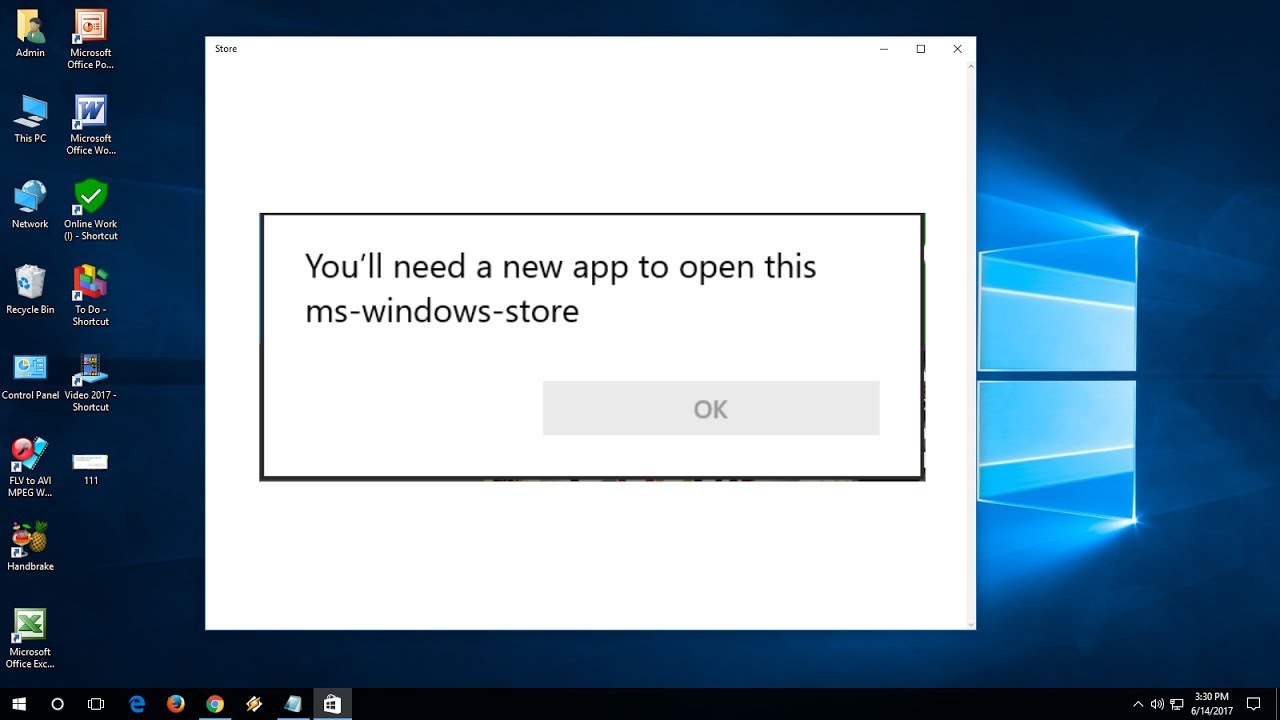Click the Cortana search button
Viewport: 1280px width, 720px height.
pyautogui.click(x=56, y=703)
